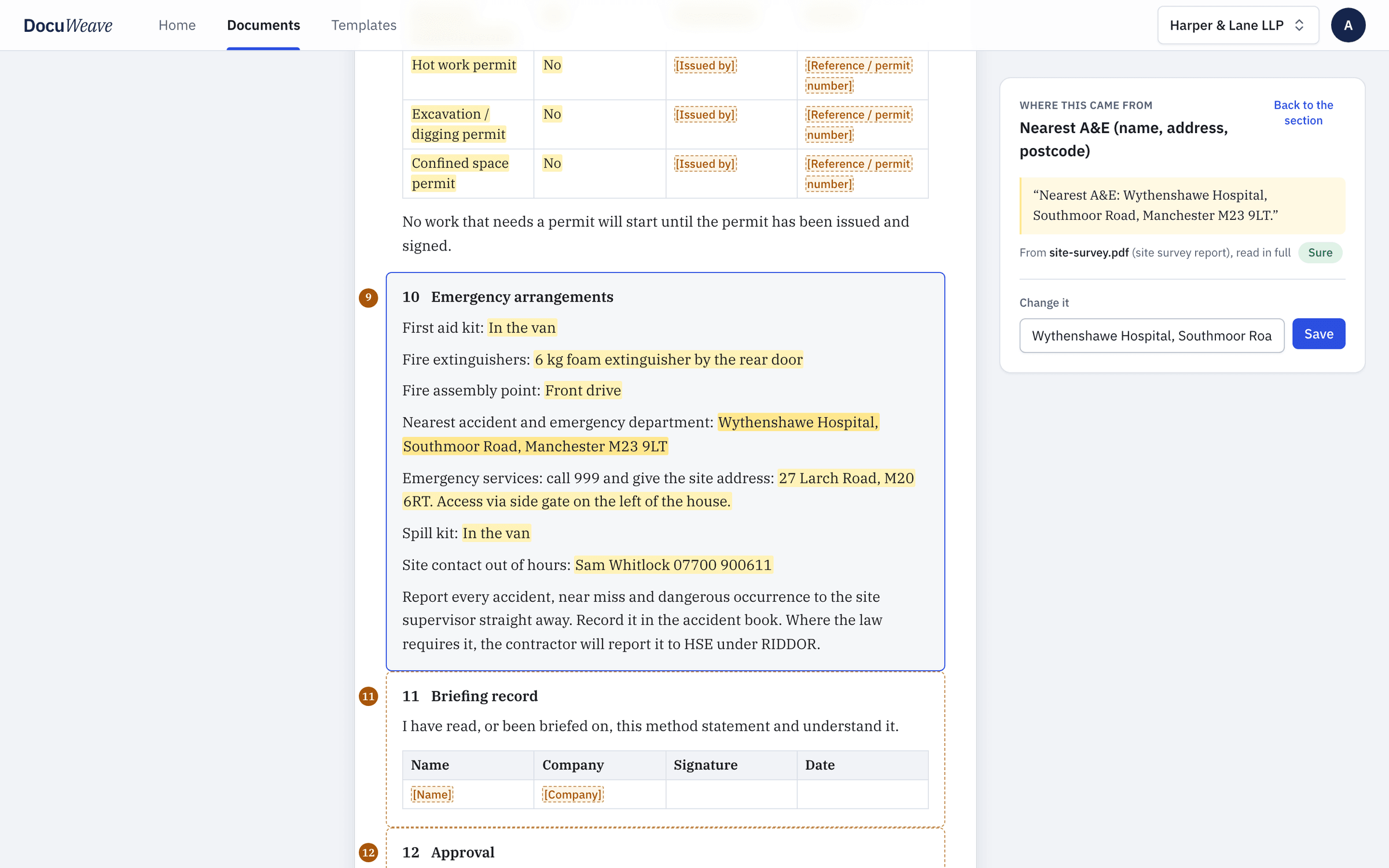The image size is (1389, 868).
Task: Select the highlighted Wythenshawe Hospital address text
Action: 641,434
